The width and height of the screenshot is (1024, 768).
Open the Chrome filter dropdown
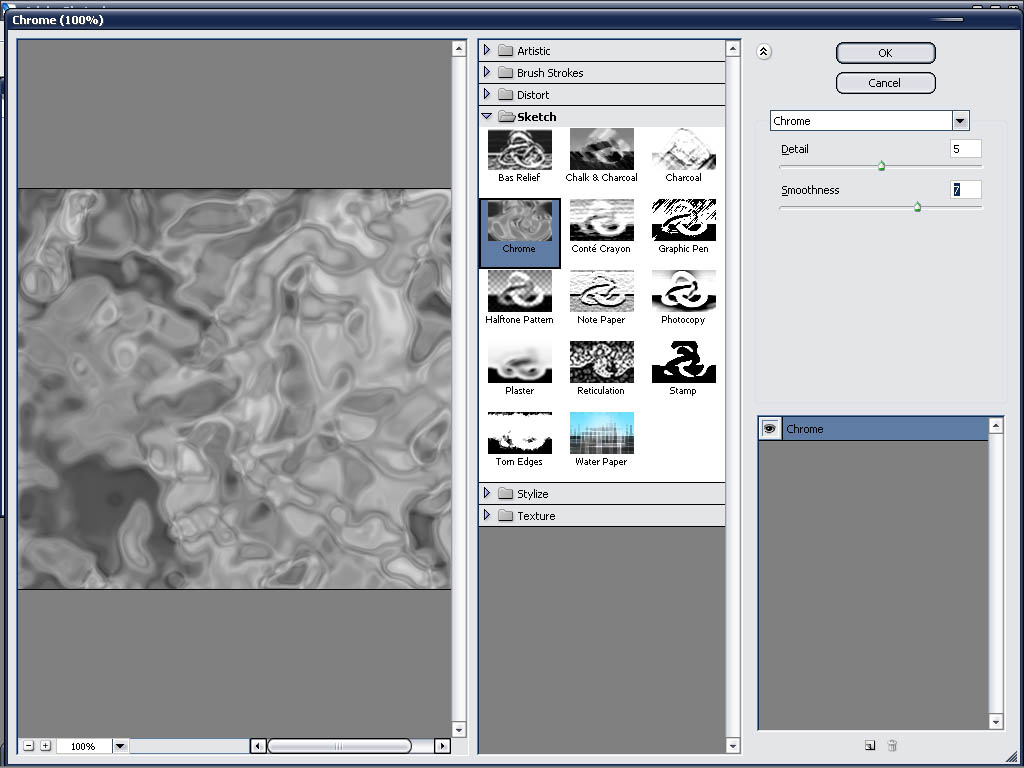pyautogui.click(x=960, y=121)
